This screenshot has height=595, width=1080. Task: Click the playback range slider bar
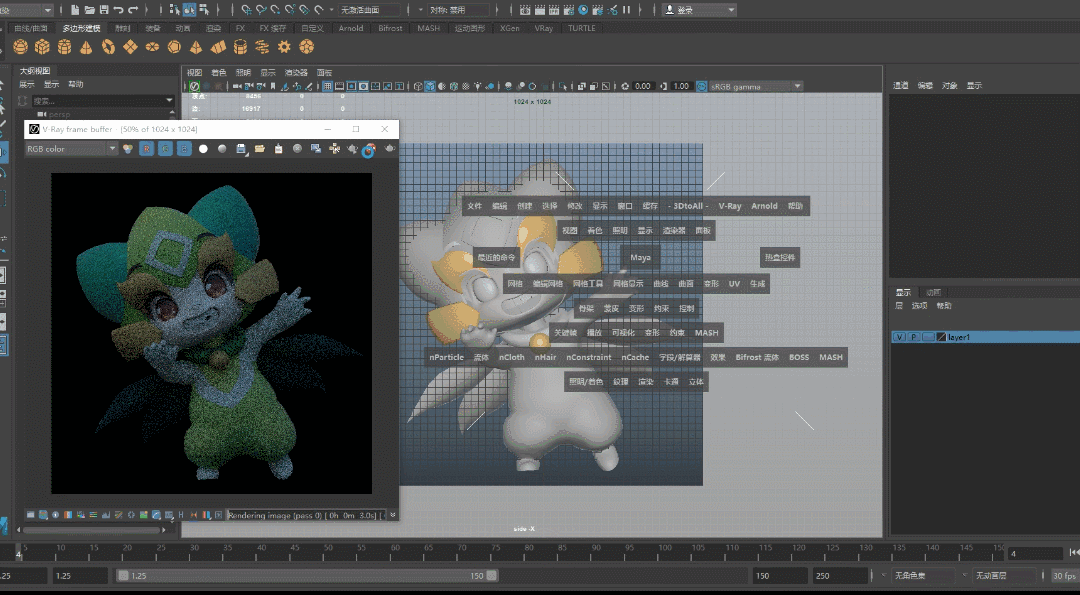(x=307, y=576)
